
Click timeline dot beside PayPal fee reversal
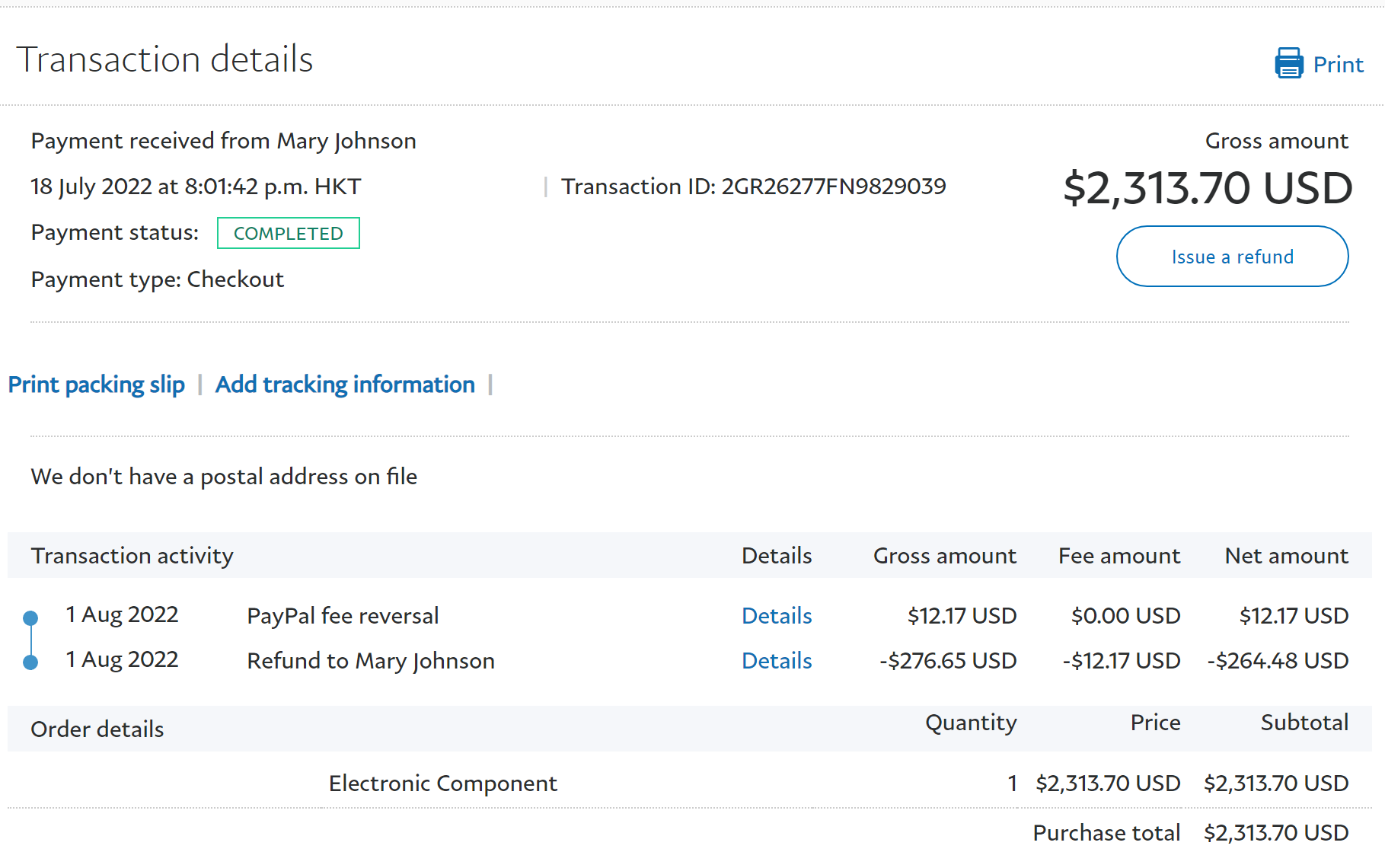click(x=30, y=617)
